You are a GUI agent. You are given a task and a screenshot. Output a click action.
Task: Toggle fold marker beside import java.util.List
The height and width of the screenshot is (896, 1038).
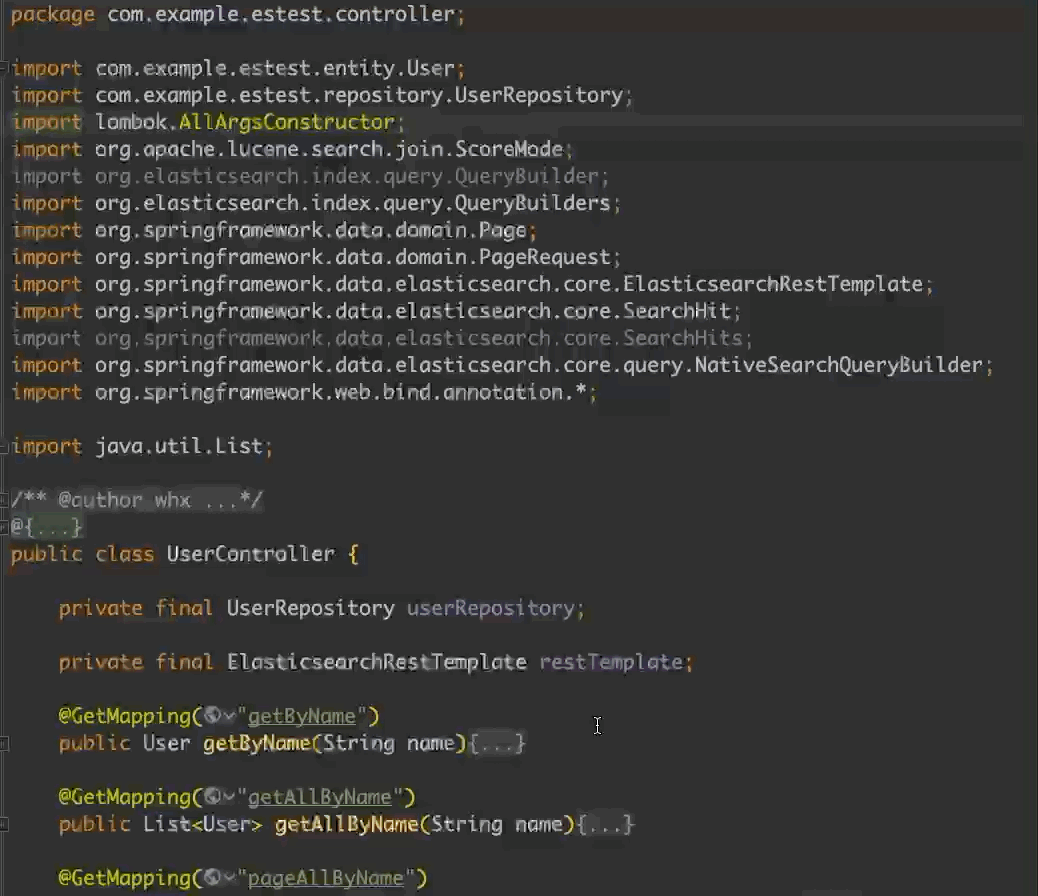pyautogui.click(x=3, y=448)
